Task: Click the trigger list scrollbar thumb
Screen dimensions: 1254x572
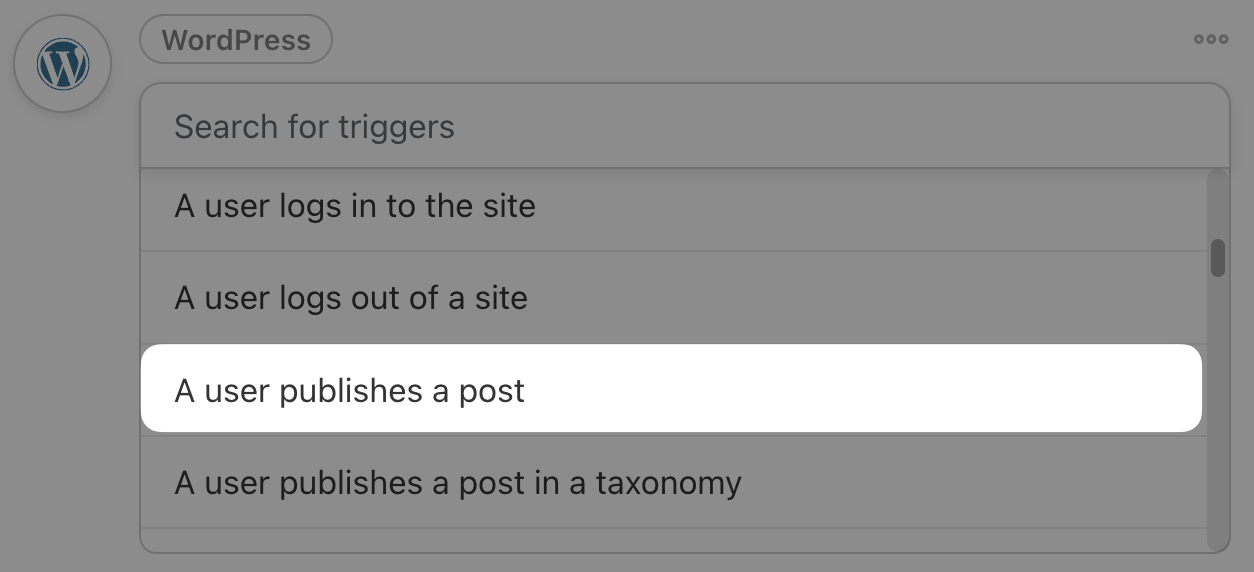Action: (x=1217, y=258)
